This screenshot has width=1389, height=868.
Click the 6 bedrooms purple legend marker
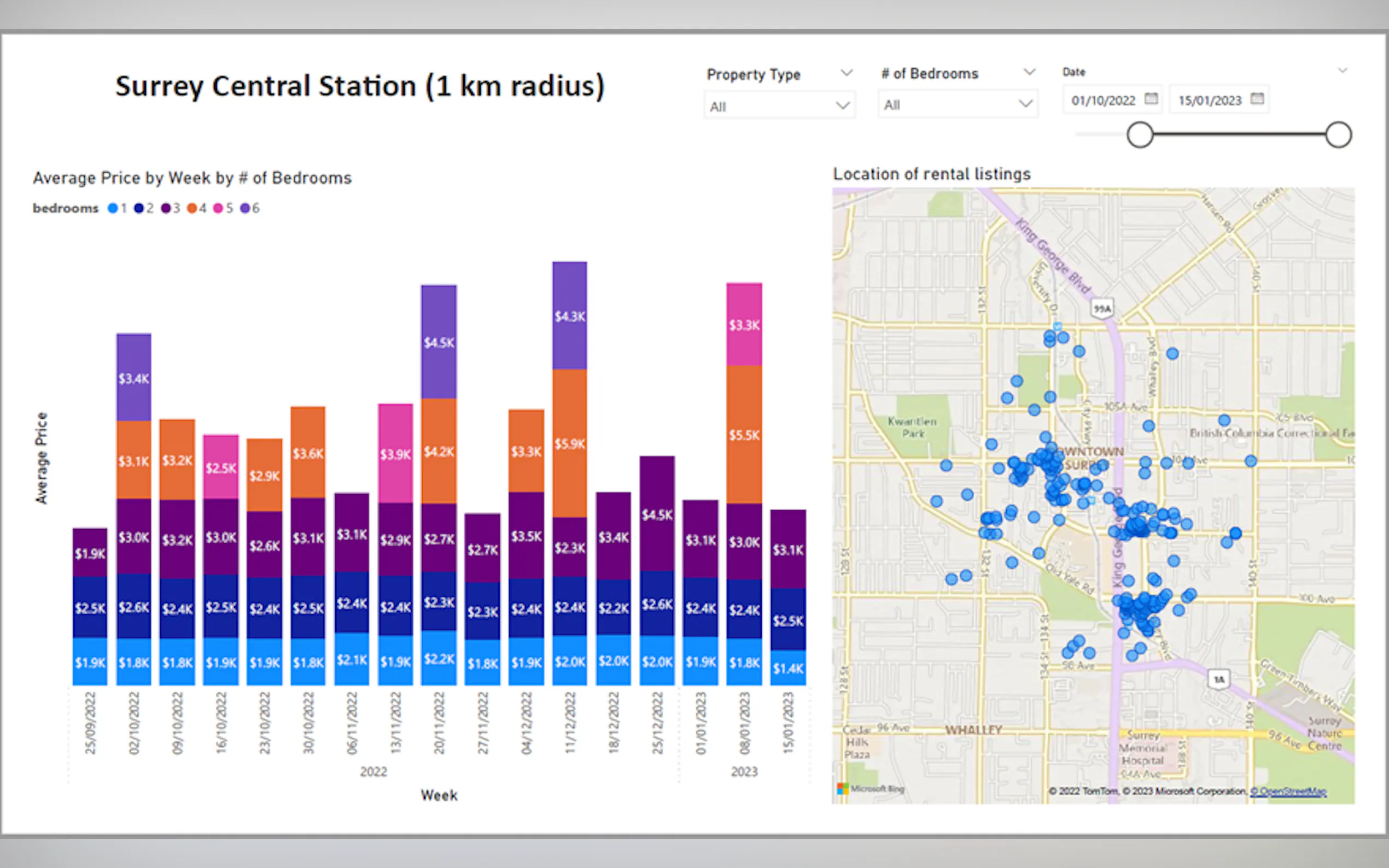point(245,208)
